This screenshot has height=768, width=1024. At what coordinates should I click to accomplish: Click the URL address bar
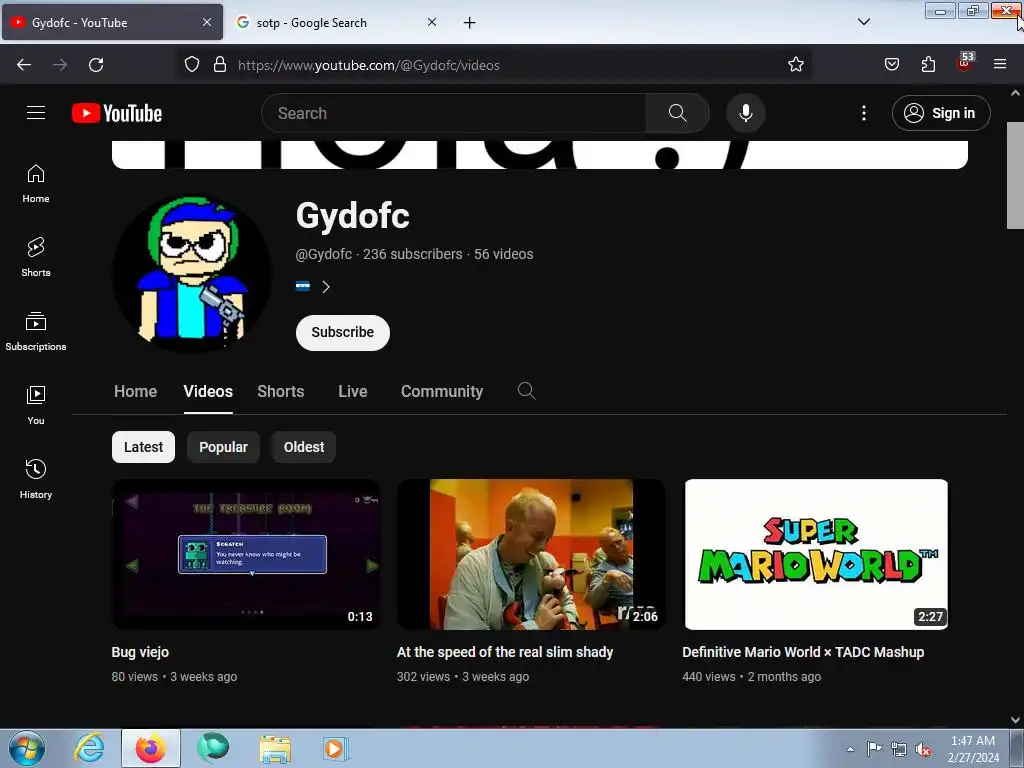pos(496,65)
